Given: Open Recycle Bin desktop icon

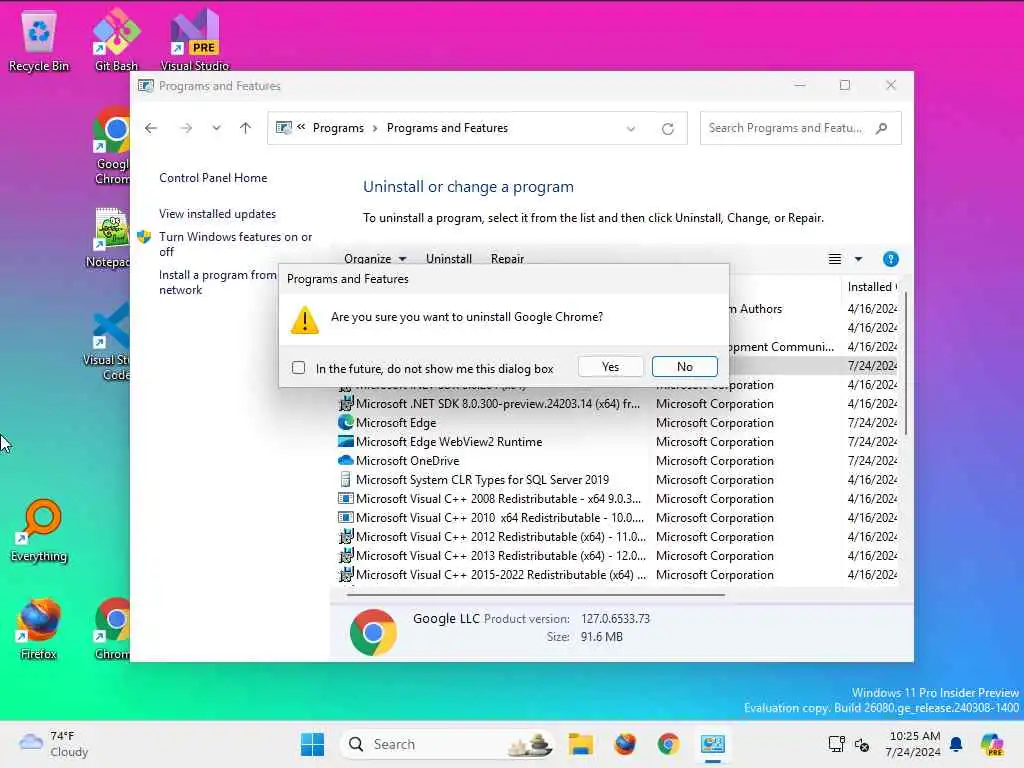Looking at the screenshot, I should click(x=39, y=40).
